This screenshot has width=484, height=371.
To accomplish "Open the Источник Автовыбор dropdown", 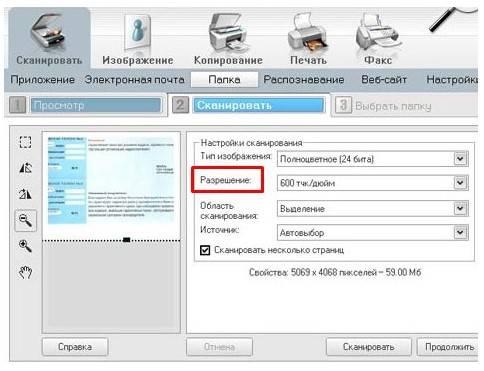I will click(x=373, y=232).
